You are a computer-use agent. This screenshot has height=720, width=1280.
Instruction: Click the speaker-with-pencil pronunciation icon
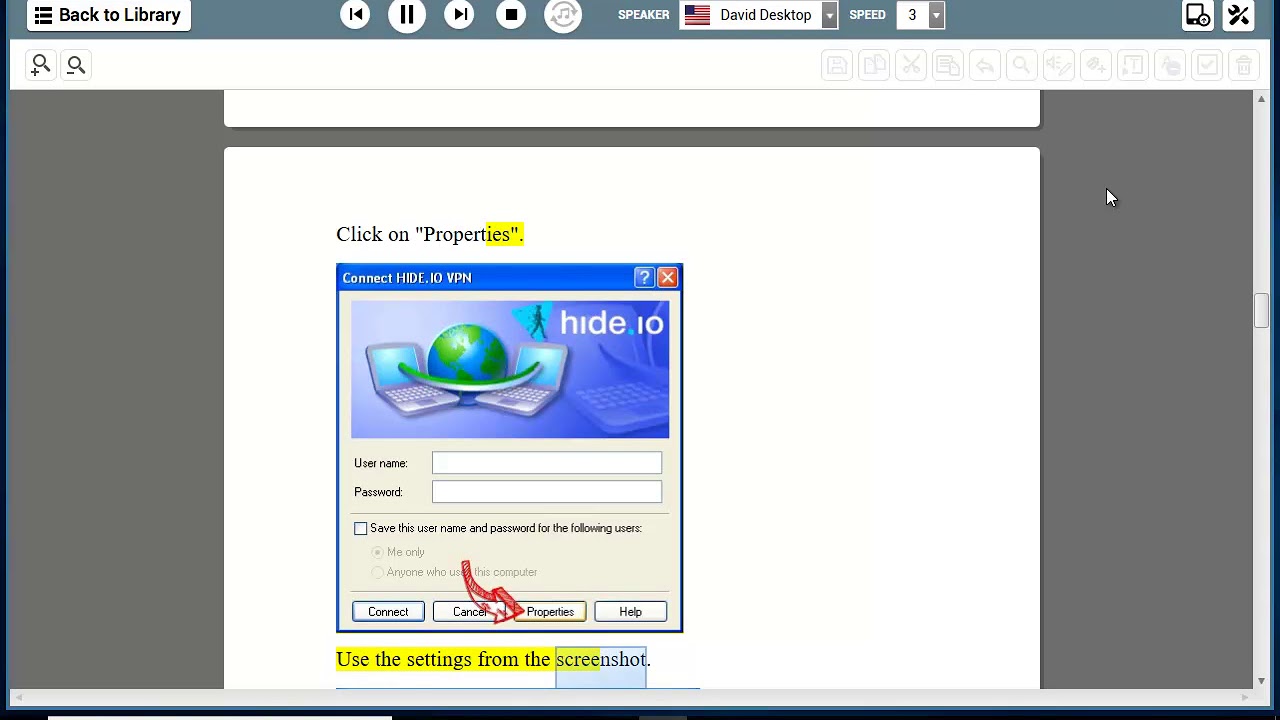click(1059, 66)
